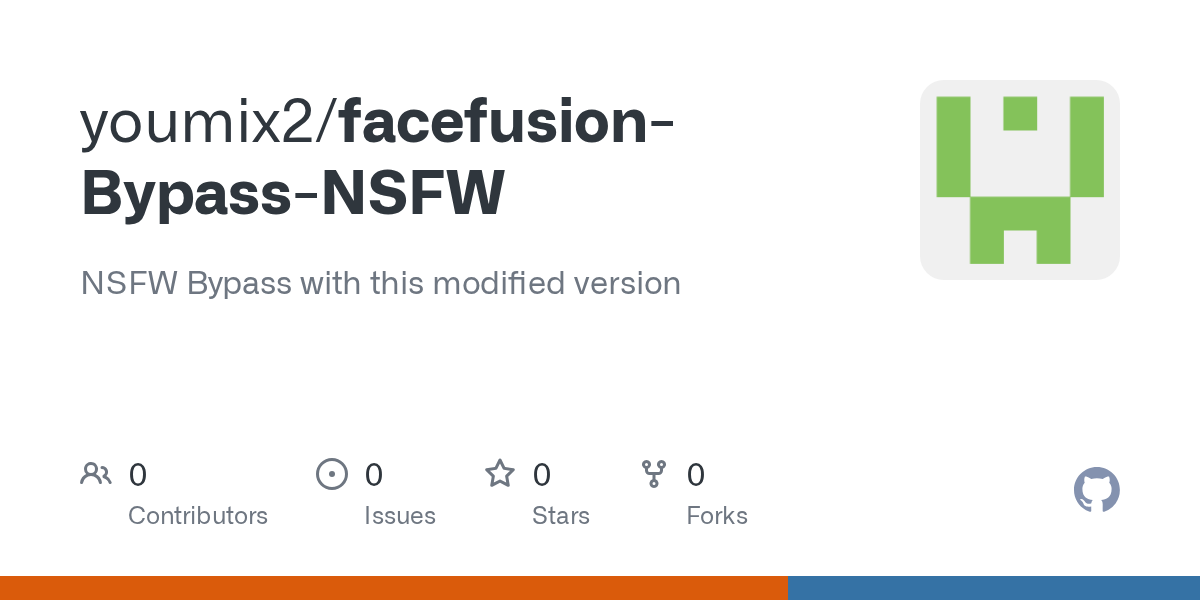Viewport: 1200px width, 600px height.
Task: Click the issues count number 0
Action: pos(374,475)
